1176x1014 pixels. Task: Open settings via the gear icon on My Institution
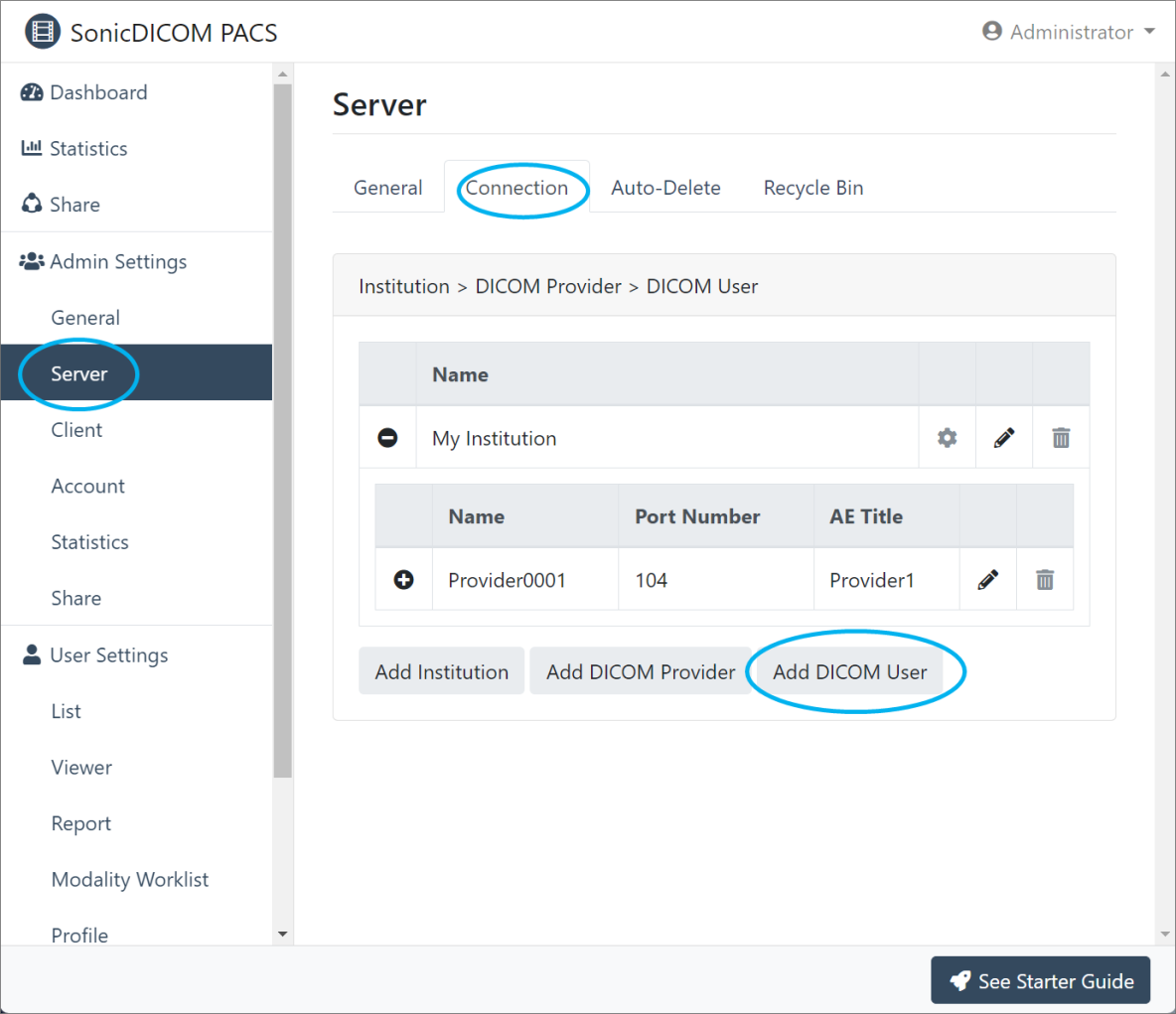point(947,437)
